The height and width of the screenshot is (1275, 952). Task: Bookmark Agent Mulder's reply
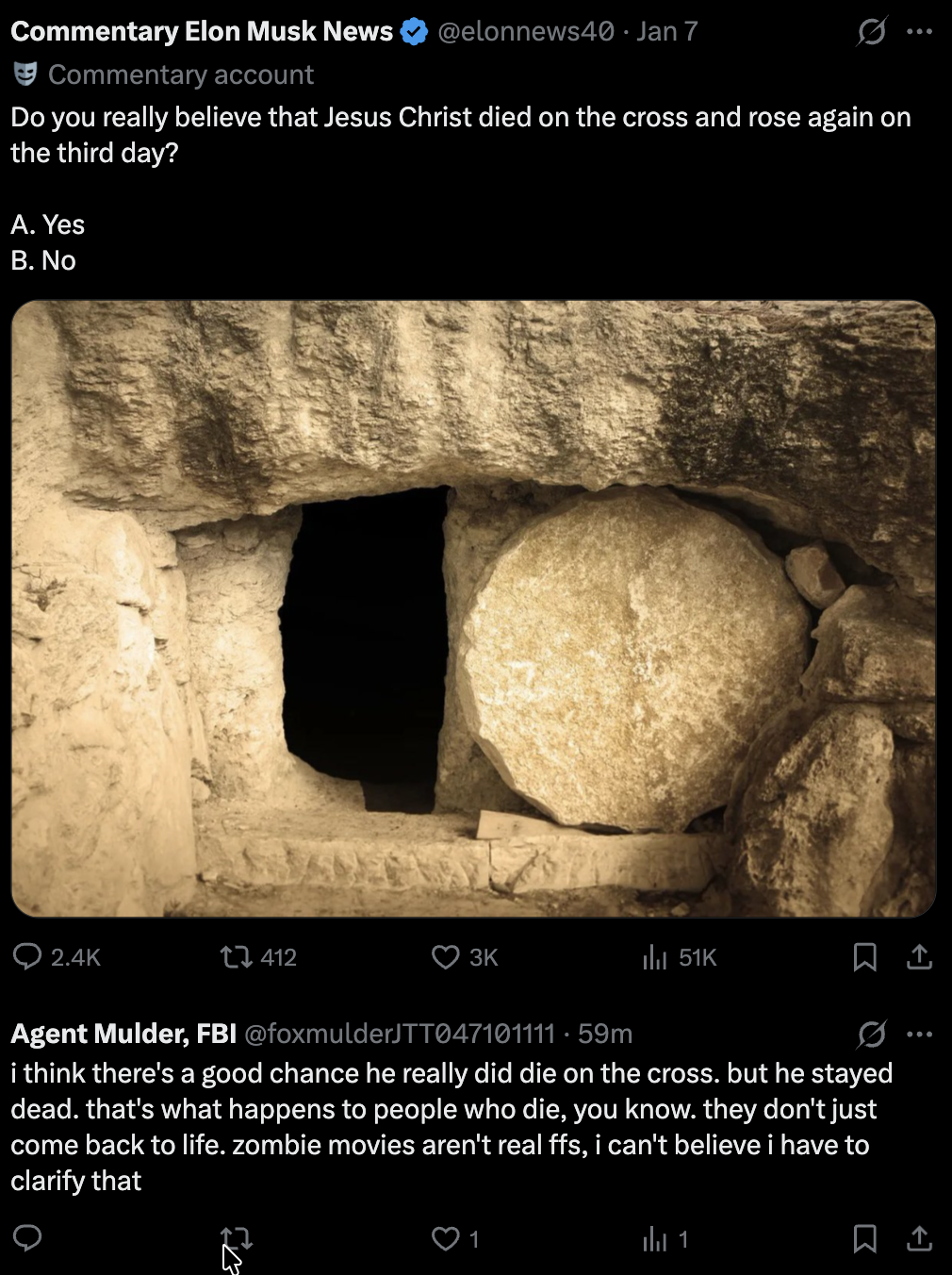point(864,1238)
